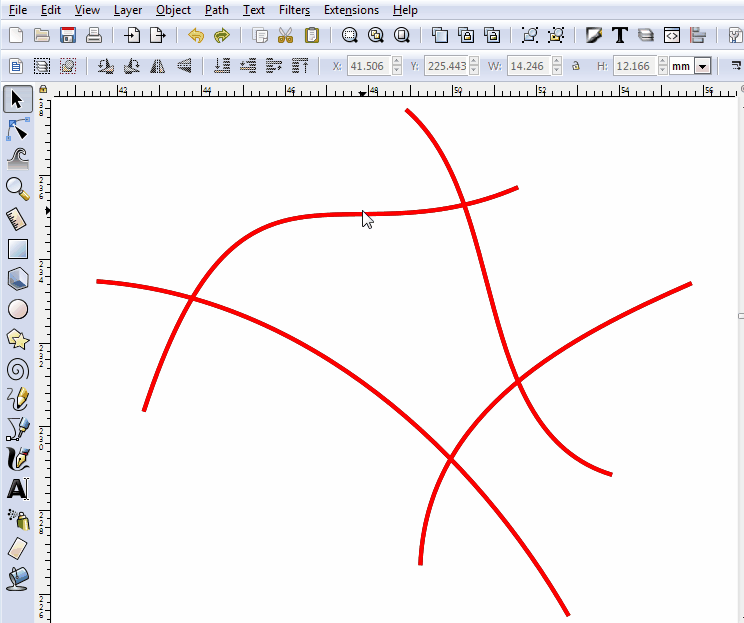The width and height of the screenshot is (744, 623).
Task: Click the X field spinner arrows
Action: pos(397,66)
